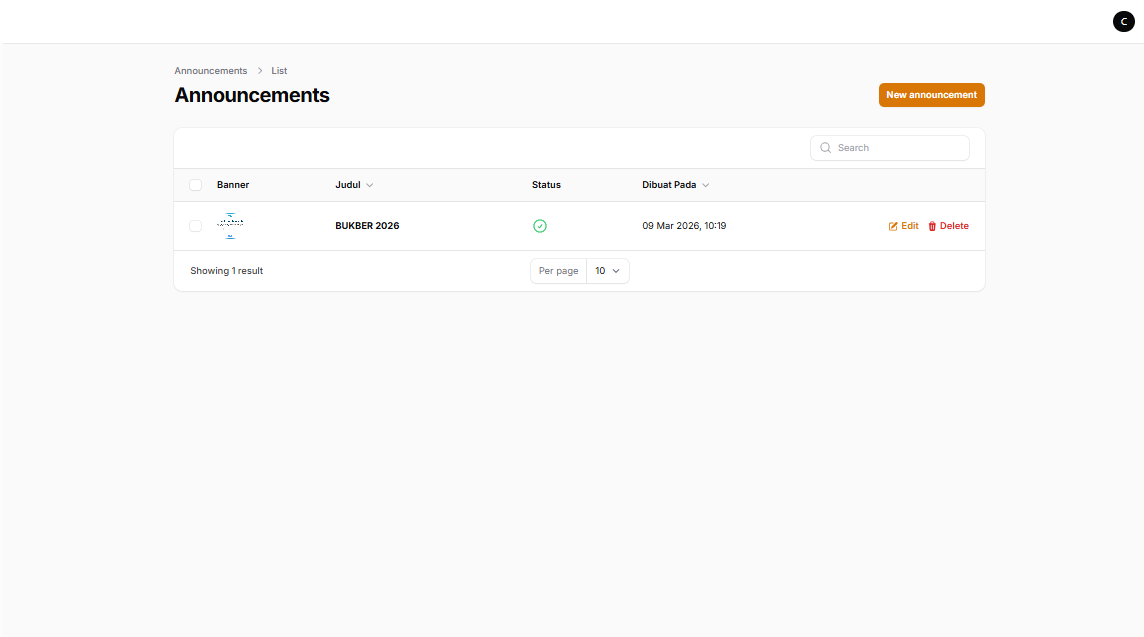Click the red trash Delete icon
1144x637 pixels.
tap(932, 226)
